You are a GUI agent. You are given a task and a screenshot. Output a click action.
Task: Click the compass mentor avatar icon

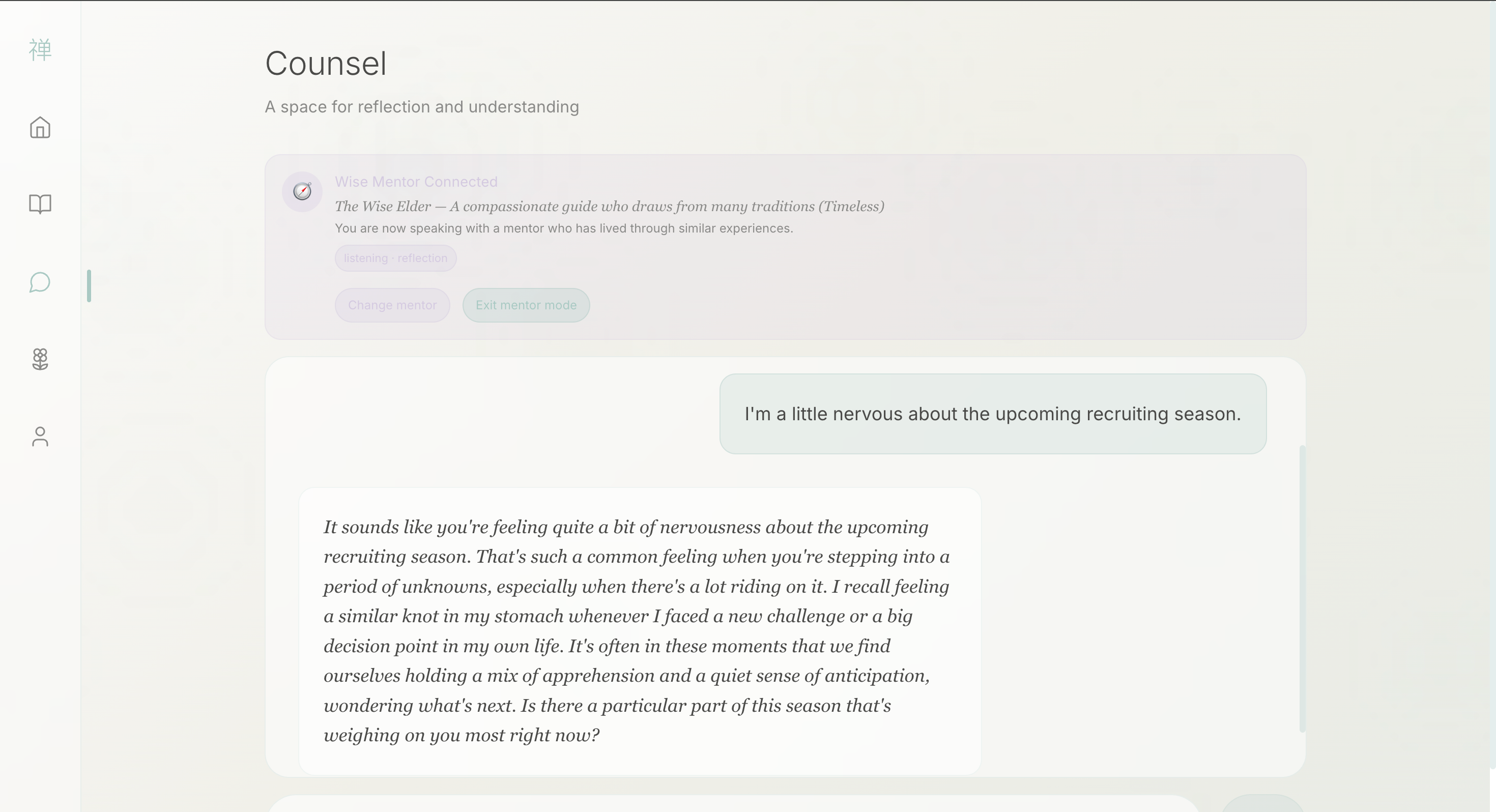302,191
